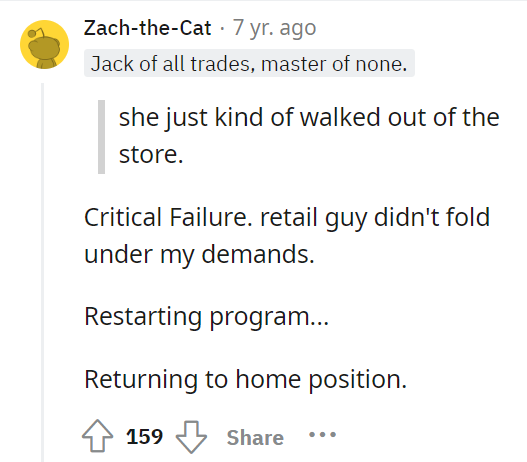This screenshot has width=527, height=462.
Task: Collapse the thread using the vertical line
Action: [43, 272]
